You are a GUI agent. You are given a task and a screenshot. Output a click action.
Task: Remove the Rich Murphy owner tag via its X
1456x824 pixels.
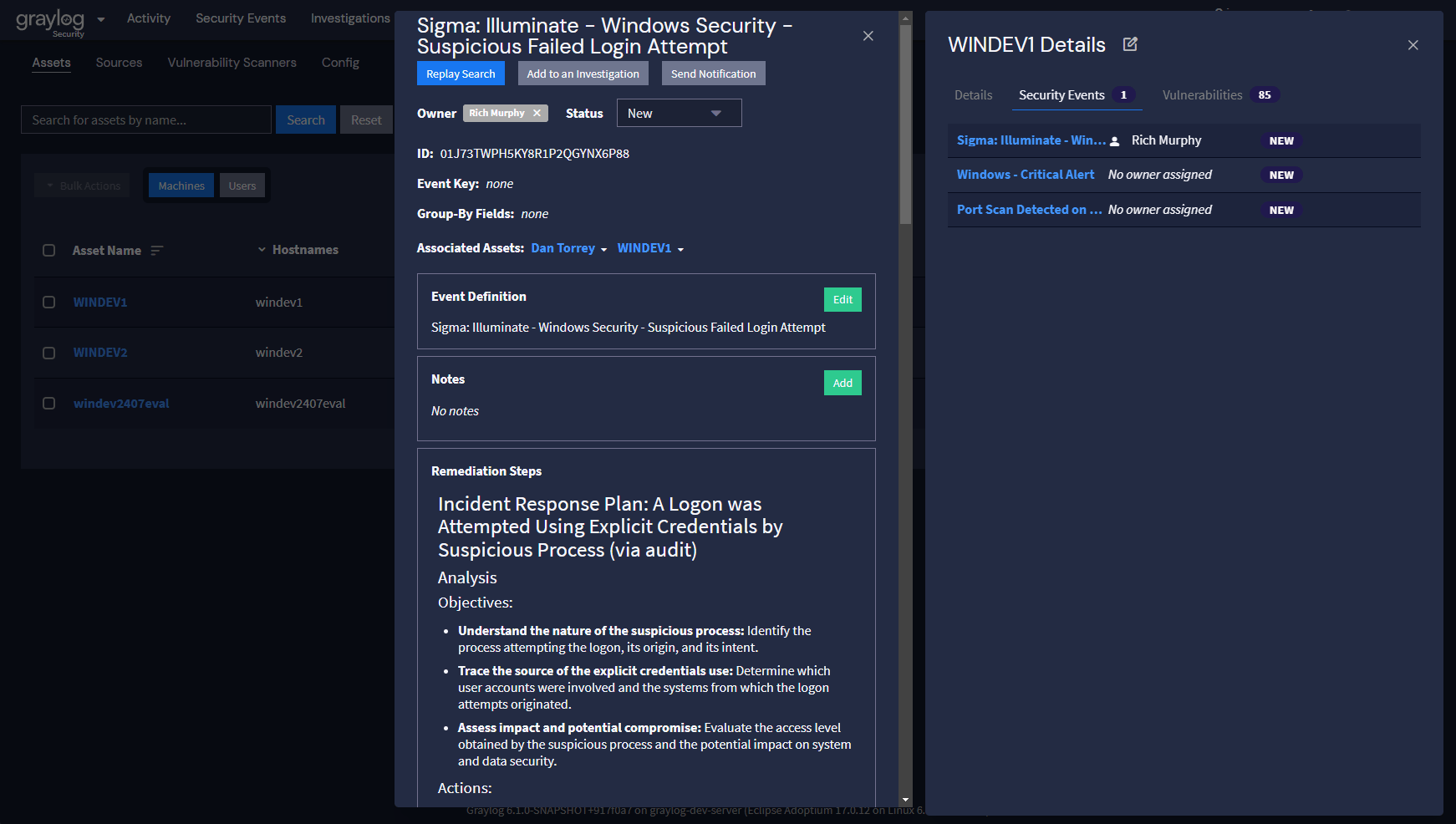[x=537, y=112]
